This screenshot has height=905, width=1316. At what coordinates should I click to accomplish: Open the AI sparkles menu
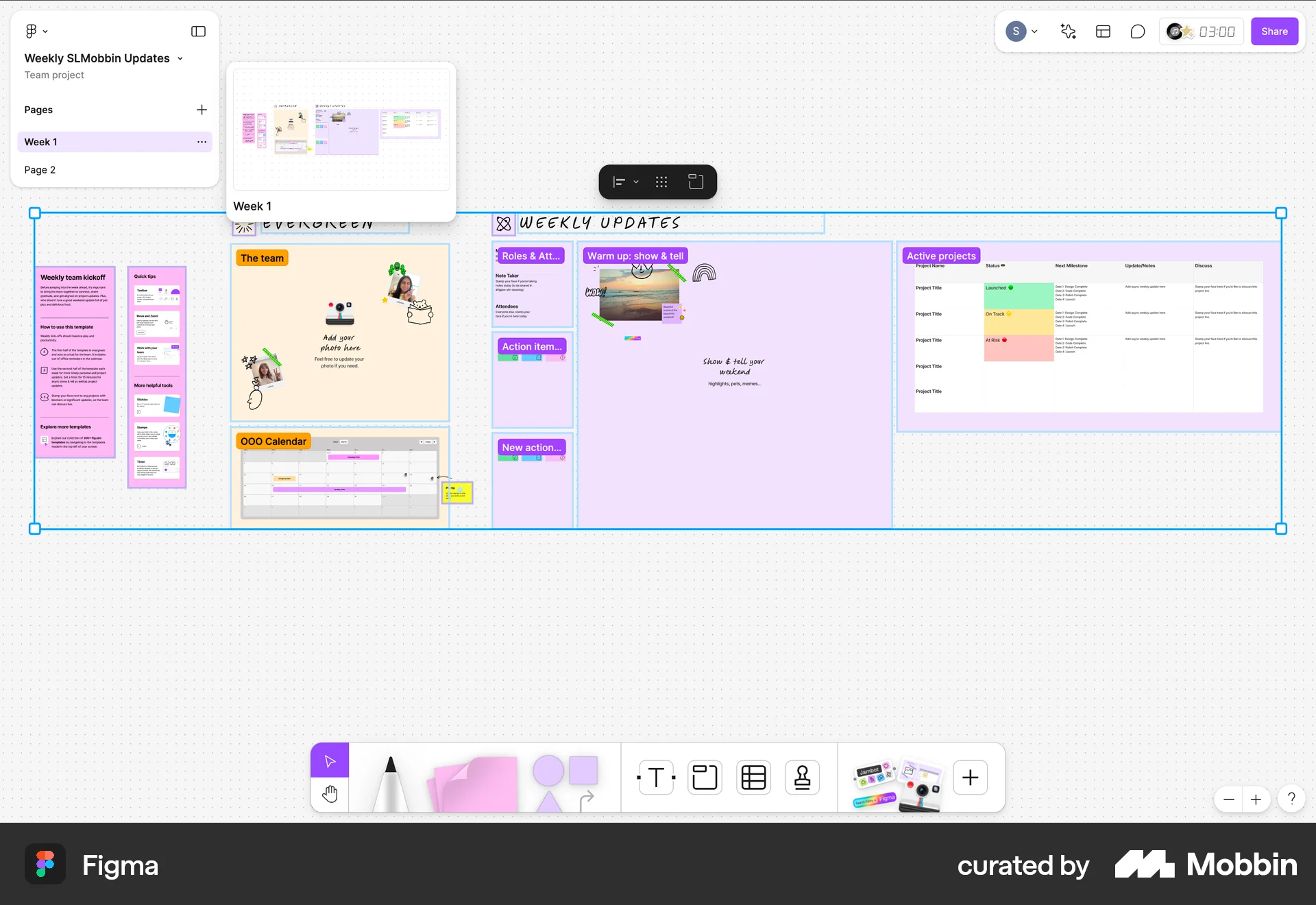[x=1067, y=31]
